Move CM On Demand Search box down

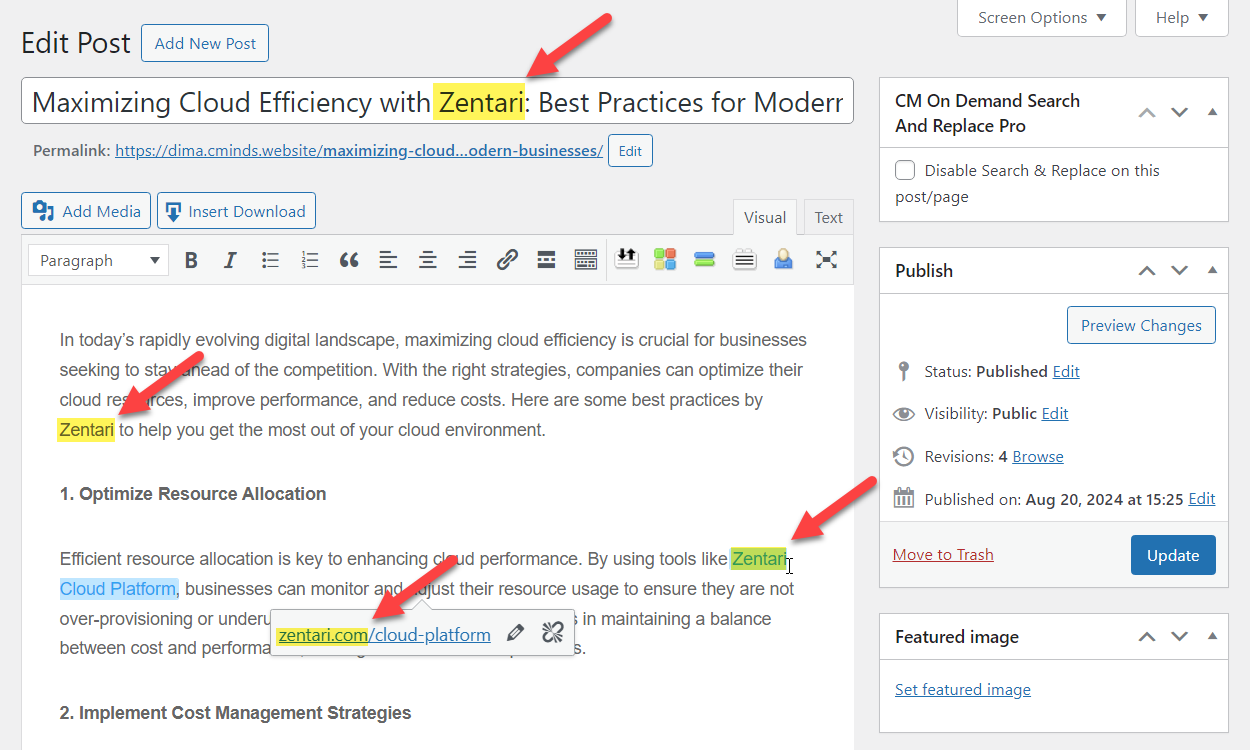(1180, 113)
